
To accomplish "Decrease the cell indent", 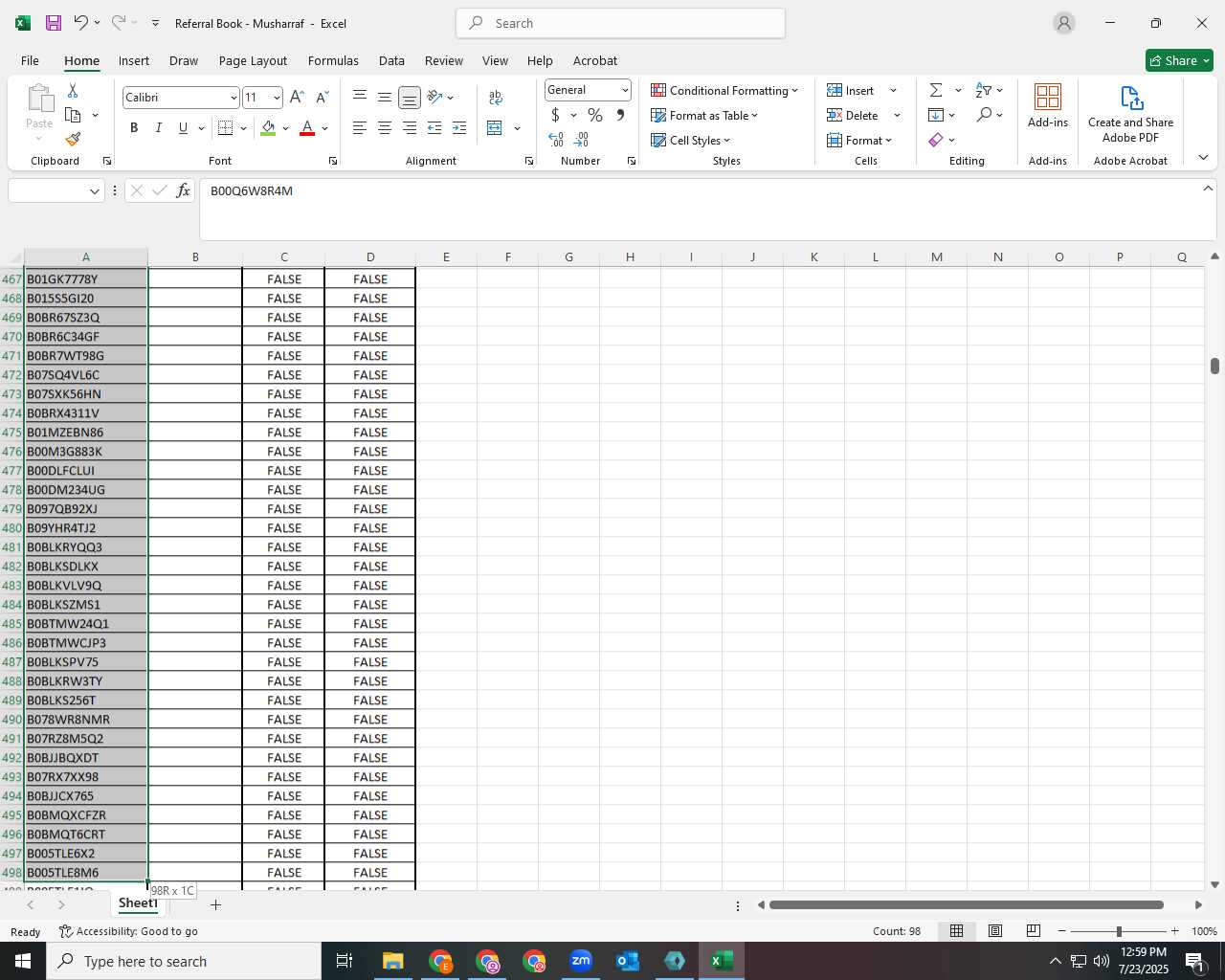I will tap(434, 128).
